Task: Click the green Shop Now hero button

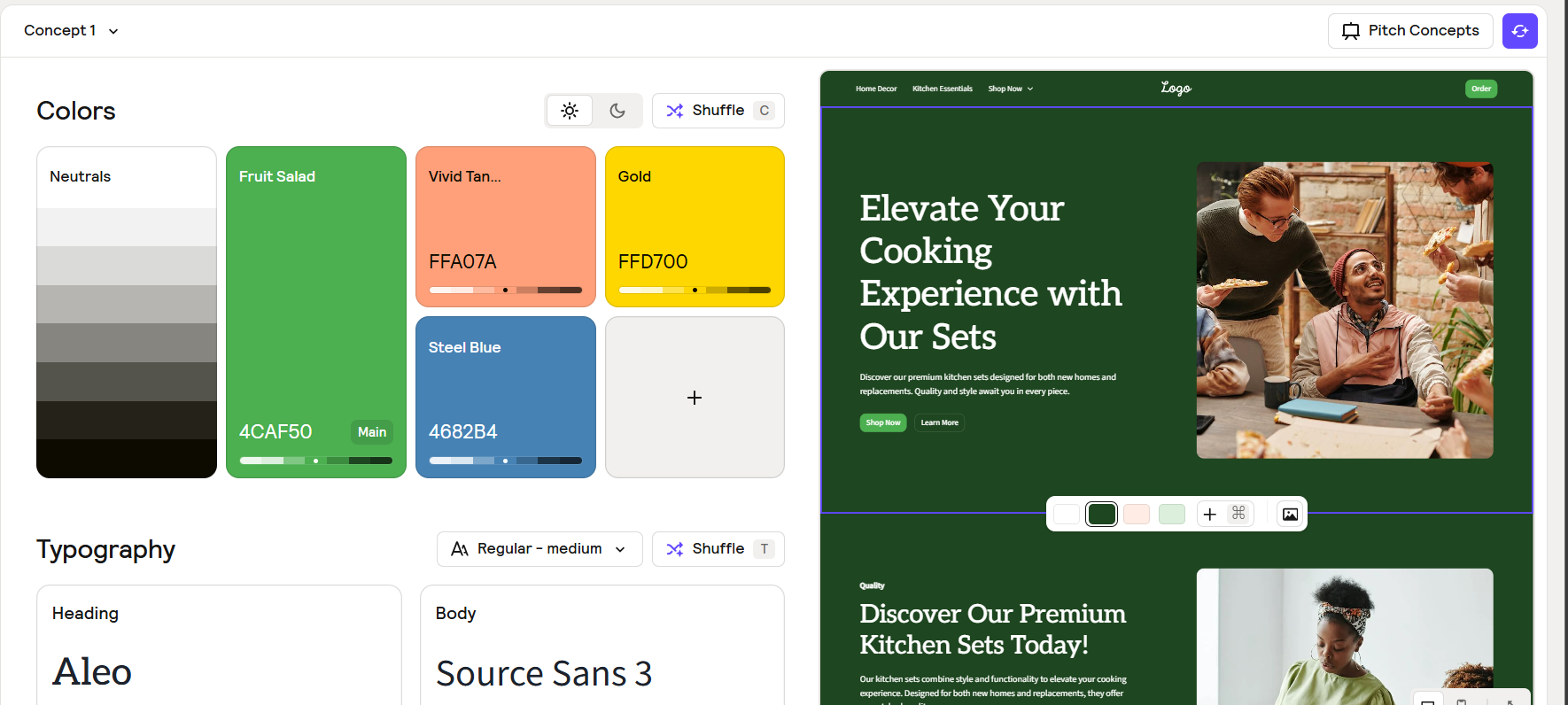Action: 883,422
